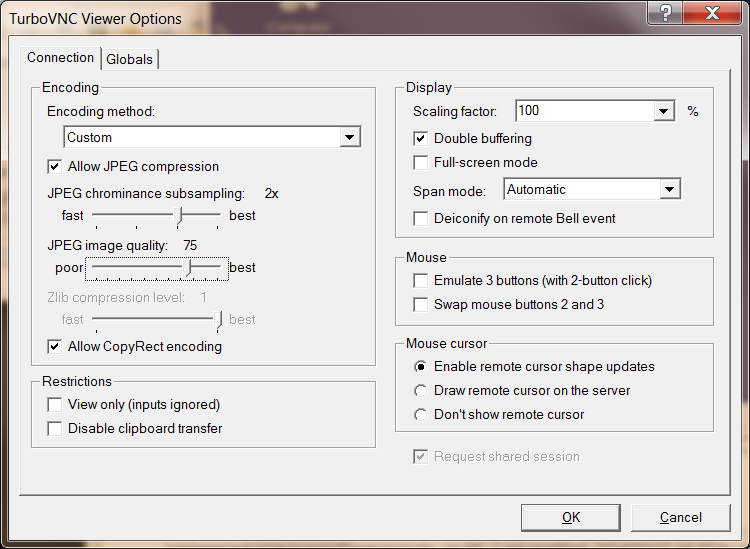Open the Scaling factor dropdown arrow

point(663,111)
